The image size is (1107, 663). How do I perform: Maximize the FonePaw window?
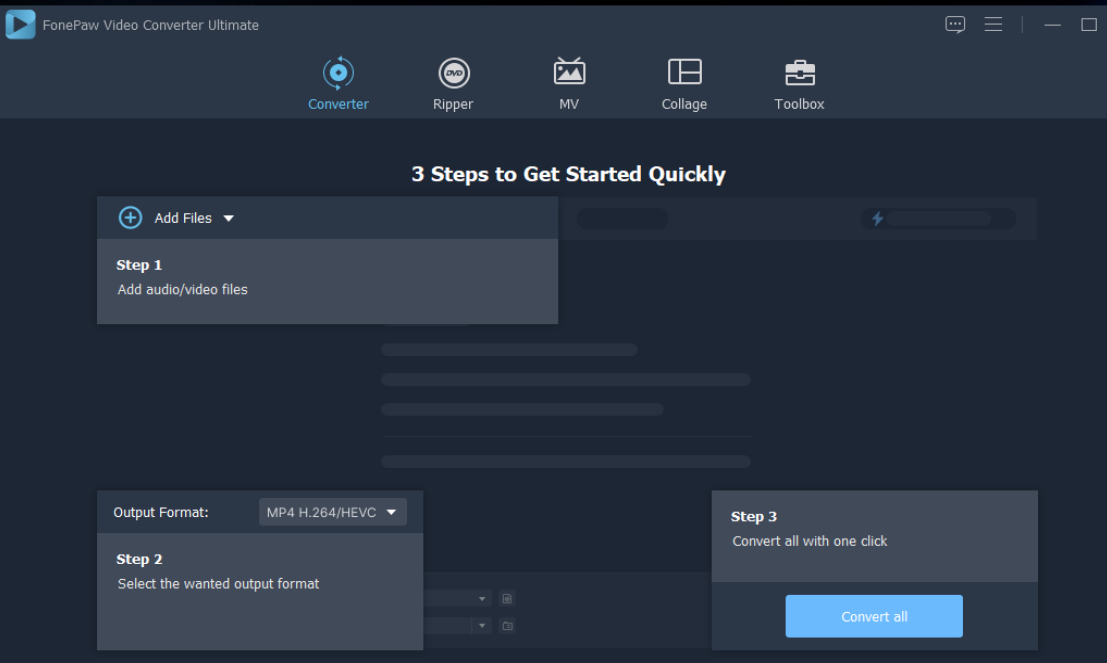[1089, 25]
